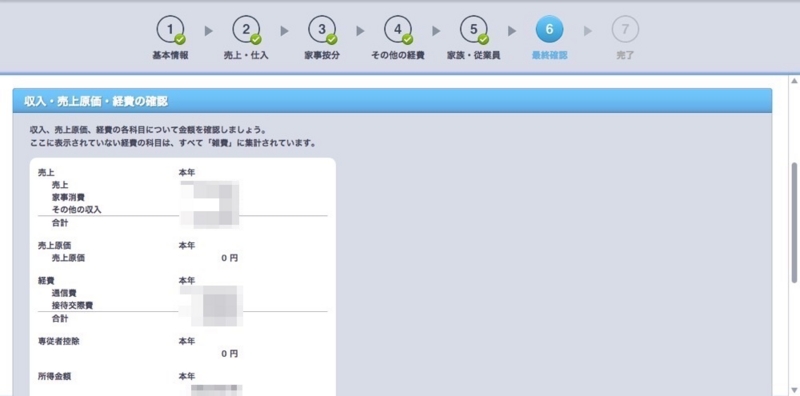This screenshot has height=396, width=800.
Task: Click the 完了 step label
Action: [x=625, y=56]
